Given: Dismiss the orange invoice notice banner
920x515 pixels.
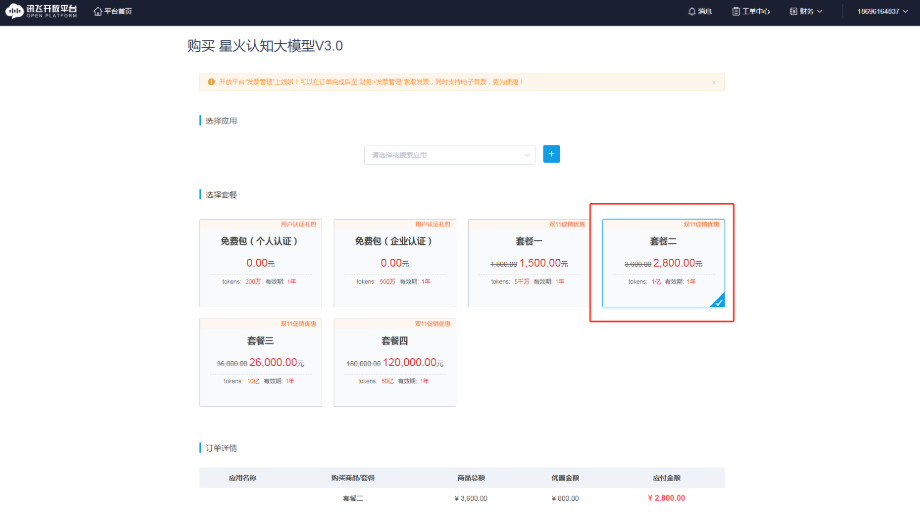Looking at the screenshot, I should tap(713, 82).
